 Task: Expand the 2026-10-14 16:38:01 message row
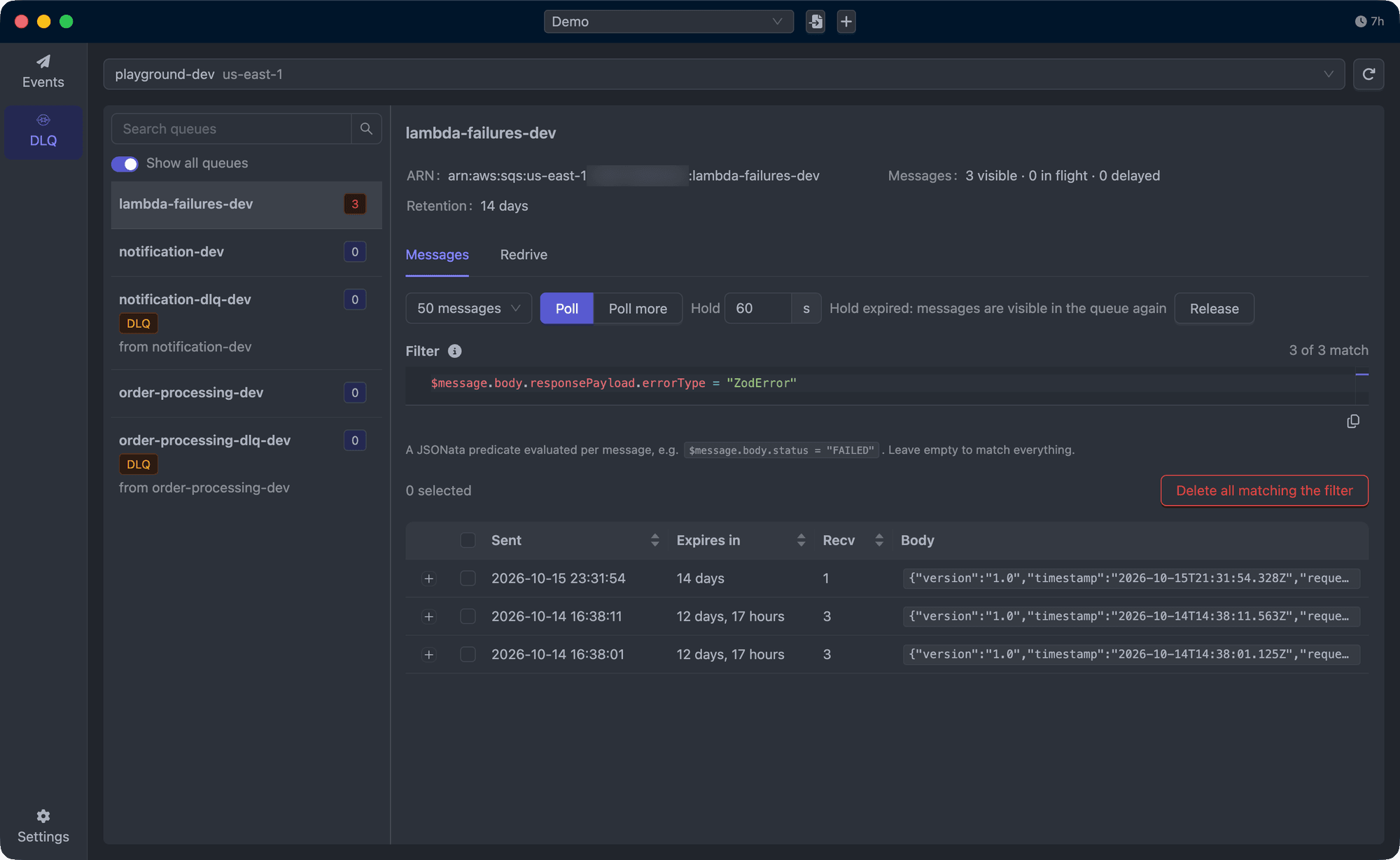pyautogui.click(x=429, y=654)
